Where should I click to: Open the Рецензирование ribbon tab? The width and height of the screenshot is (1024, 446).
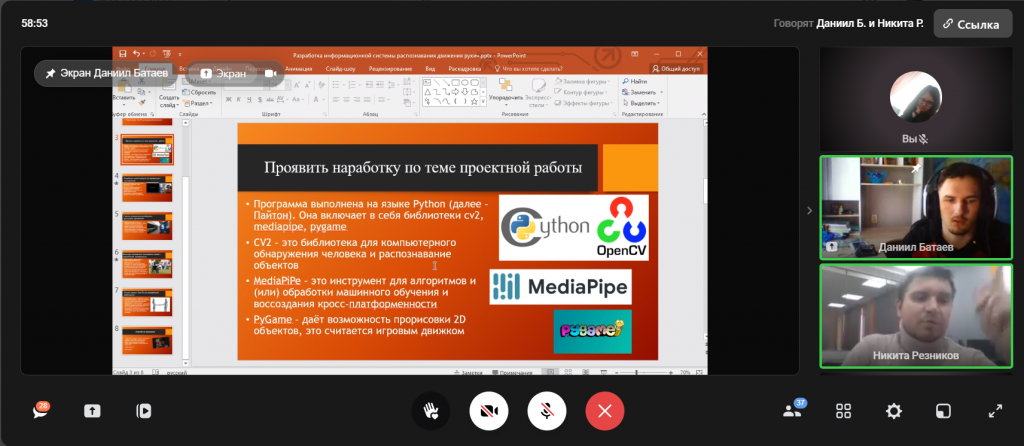click(391, 69)
